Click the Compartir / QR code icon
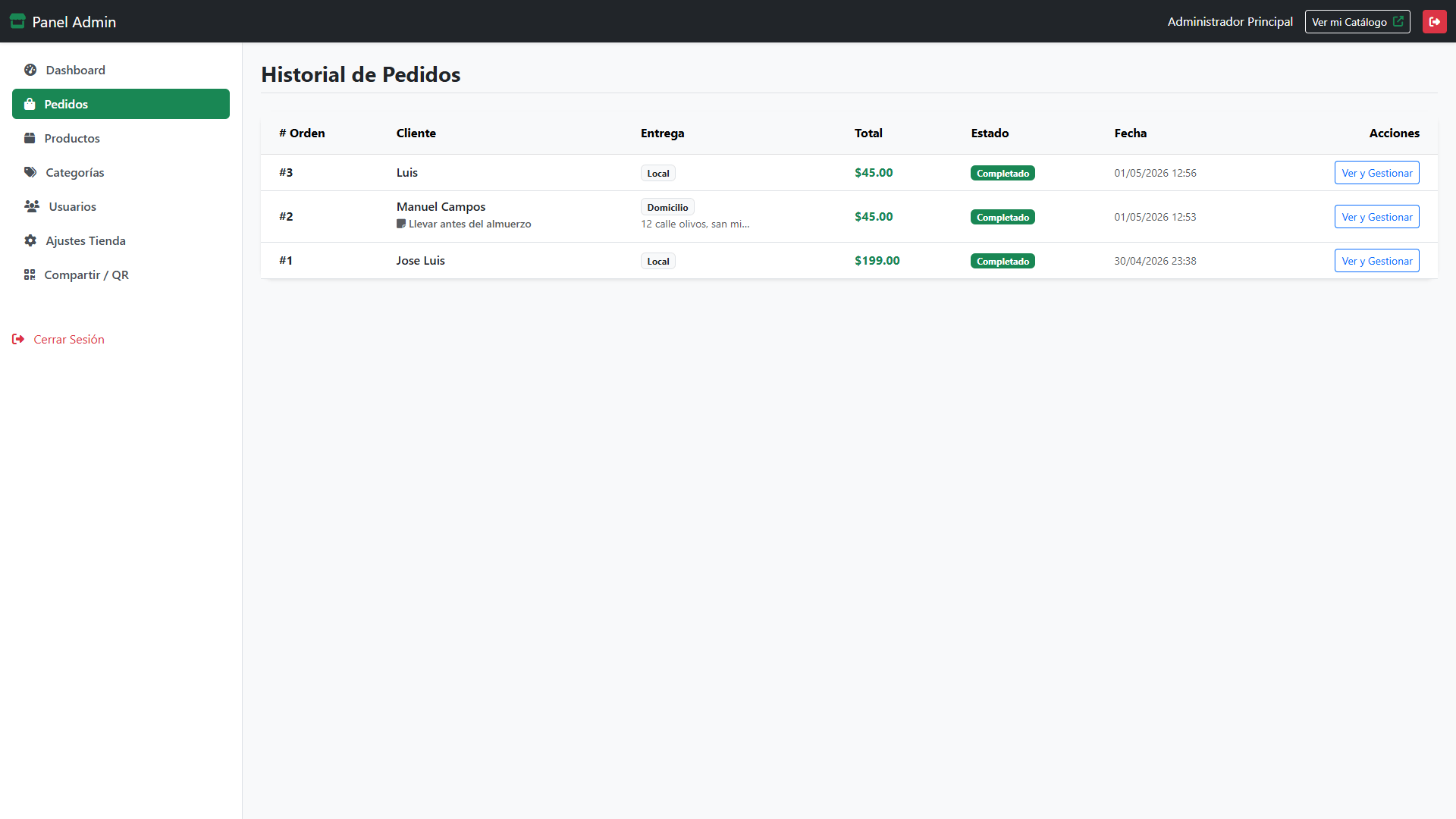 pyautogui.click(x=30, y=275)
